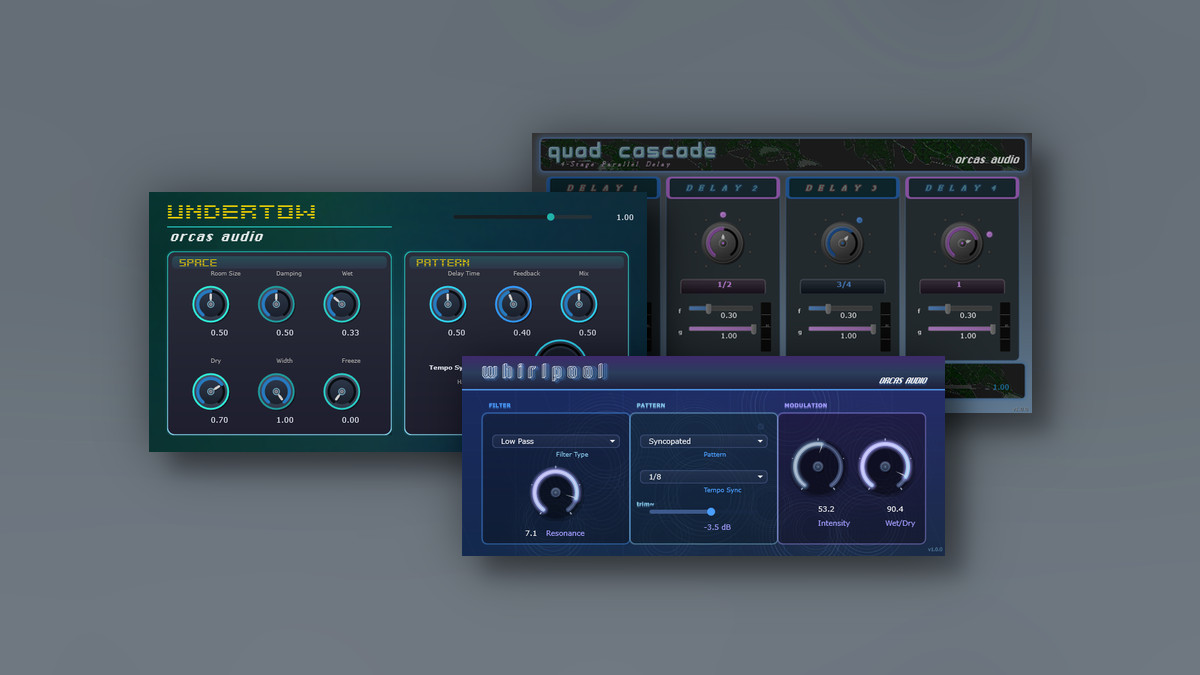Screen dimensions: 1200x675
Task: Click the Room Size knob in Undertow
Action: (x=211, y=304)
